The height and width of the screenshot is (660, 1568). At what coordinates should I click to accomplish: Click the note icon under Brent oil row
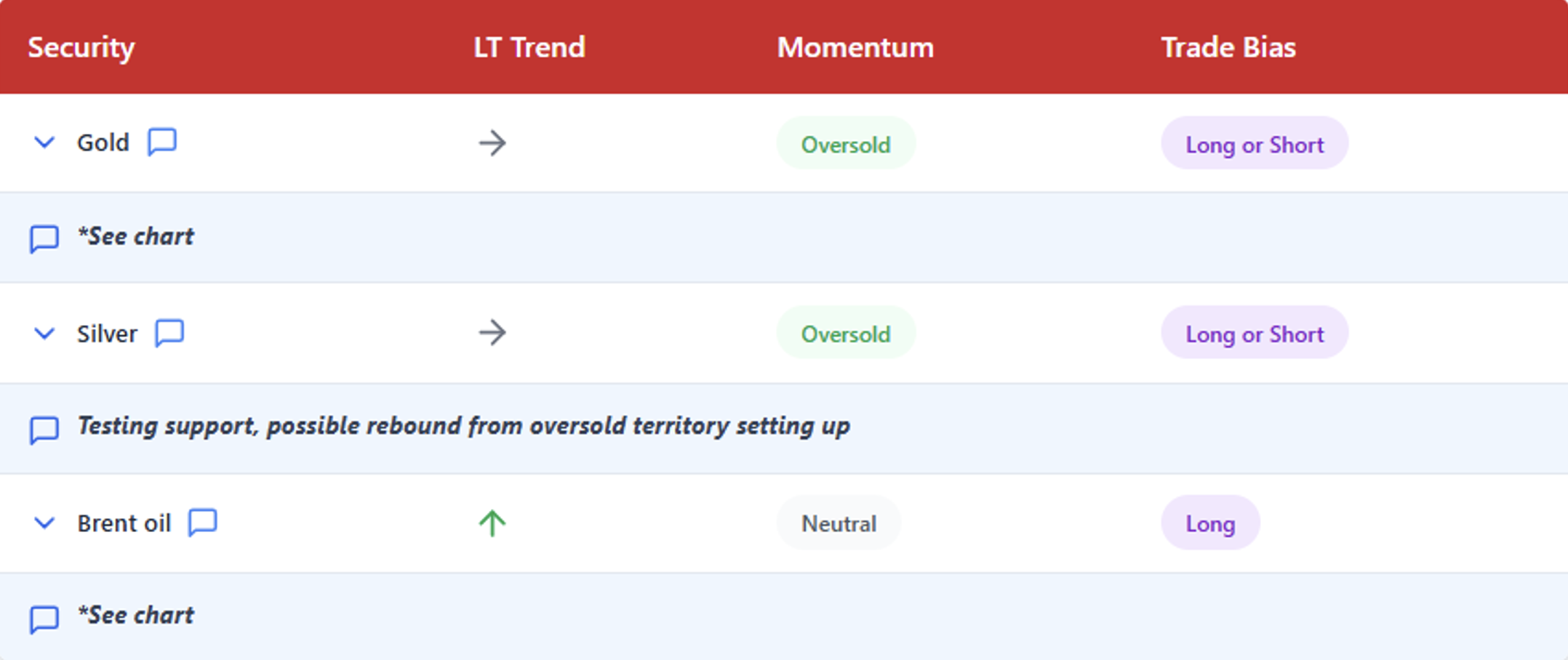pyautogui.click(x=44, y=619)
